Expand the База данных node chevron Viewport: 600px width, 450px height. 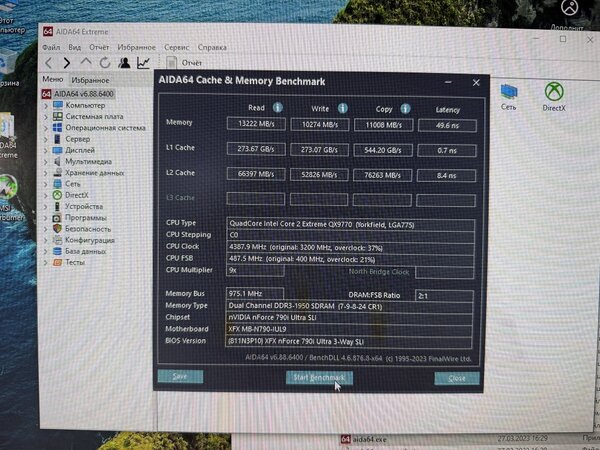46,252
